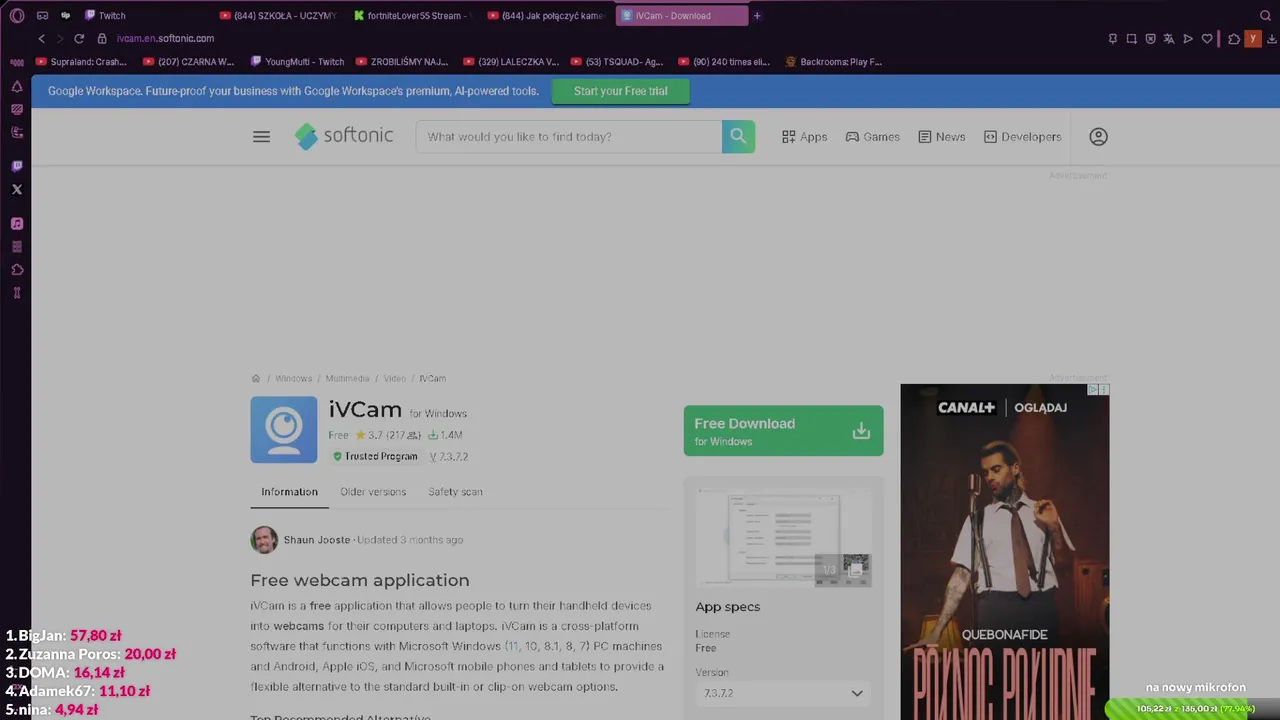Click the Softonic search magnifier button

[738, 137]
